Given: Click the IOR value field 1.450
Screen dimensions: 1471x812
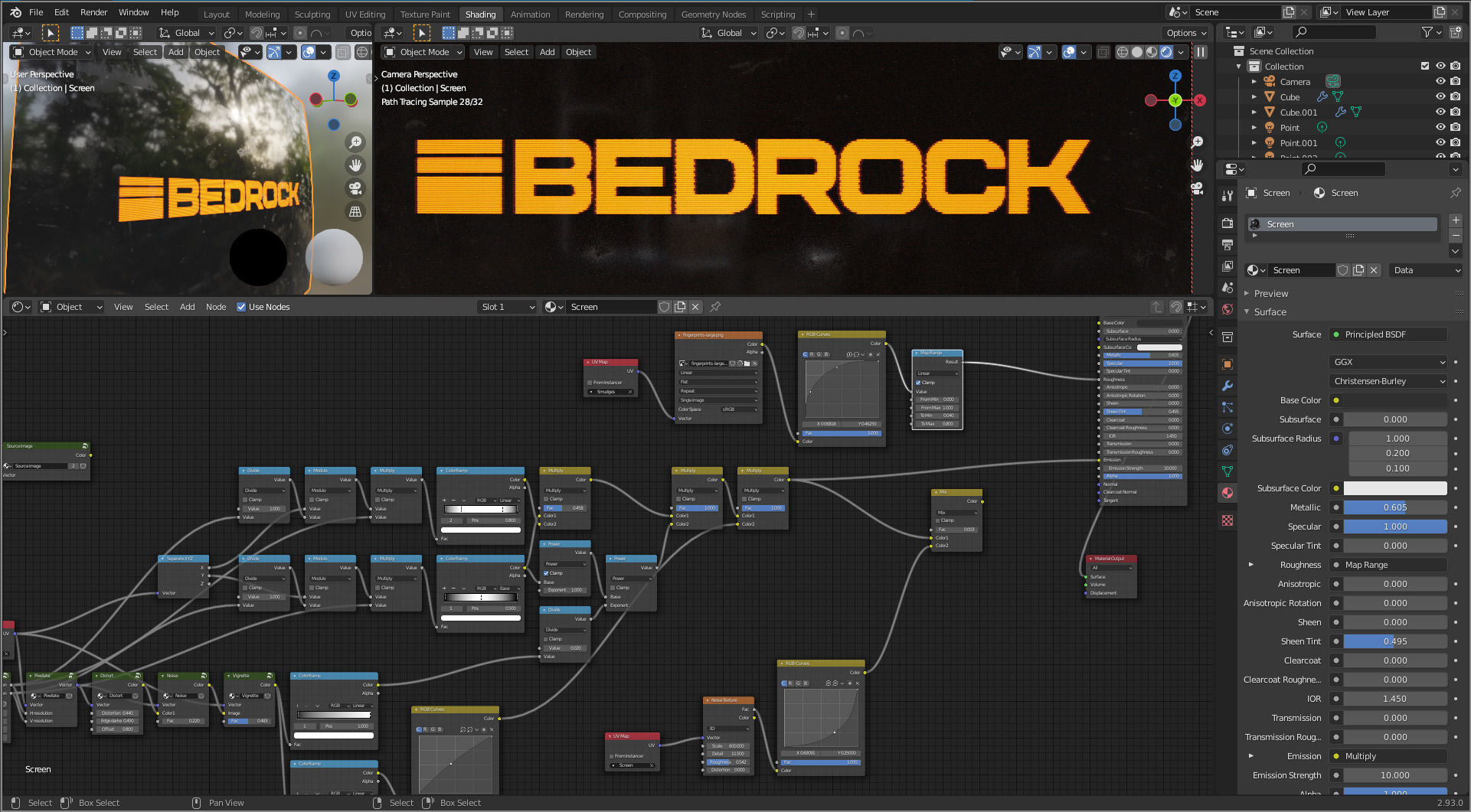Looking at the screenshot, I should pyautogui.click(x=1394, y=699).
